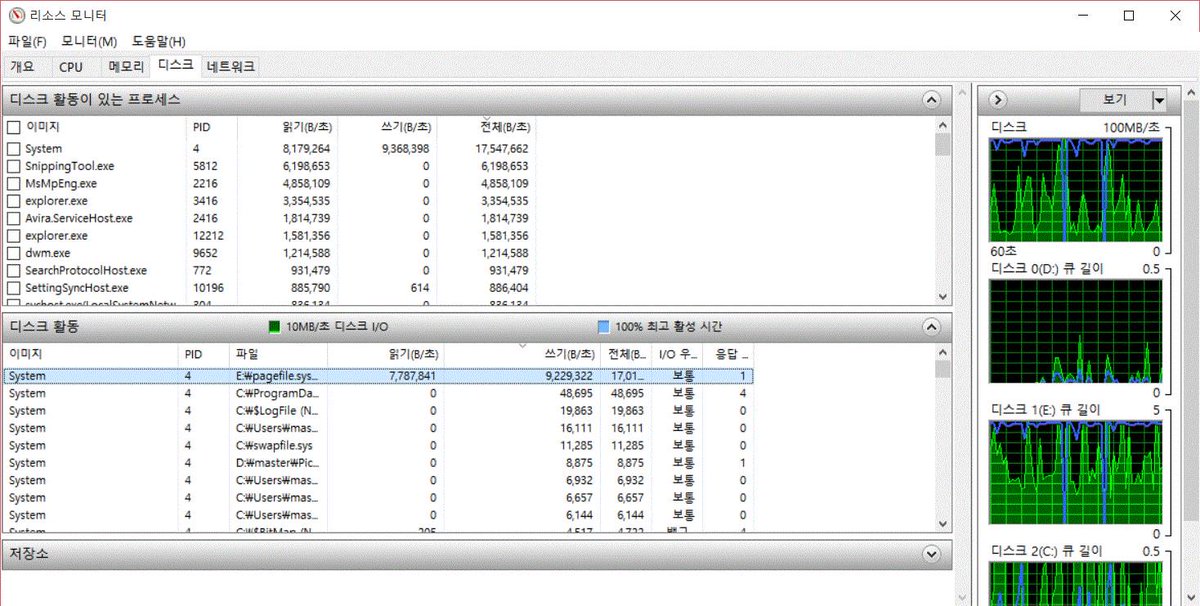Sort disk activity by the 파일 column
The height and width of the screenshot is (606, 1200).
click(x=279, y=354)
